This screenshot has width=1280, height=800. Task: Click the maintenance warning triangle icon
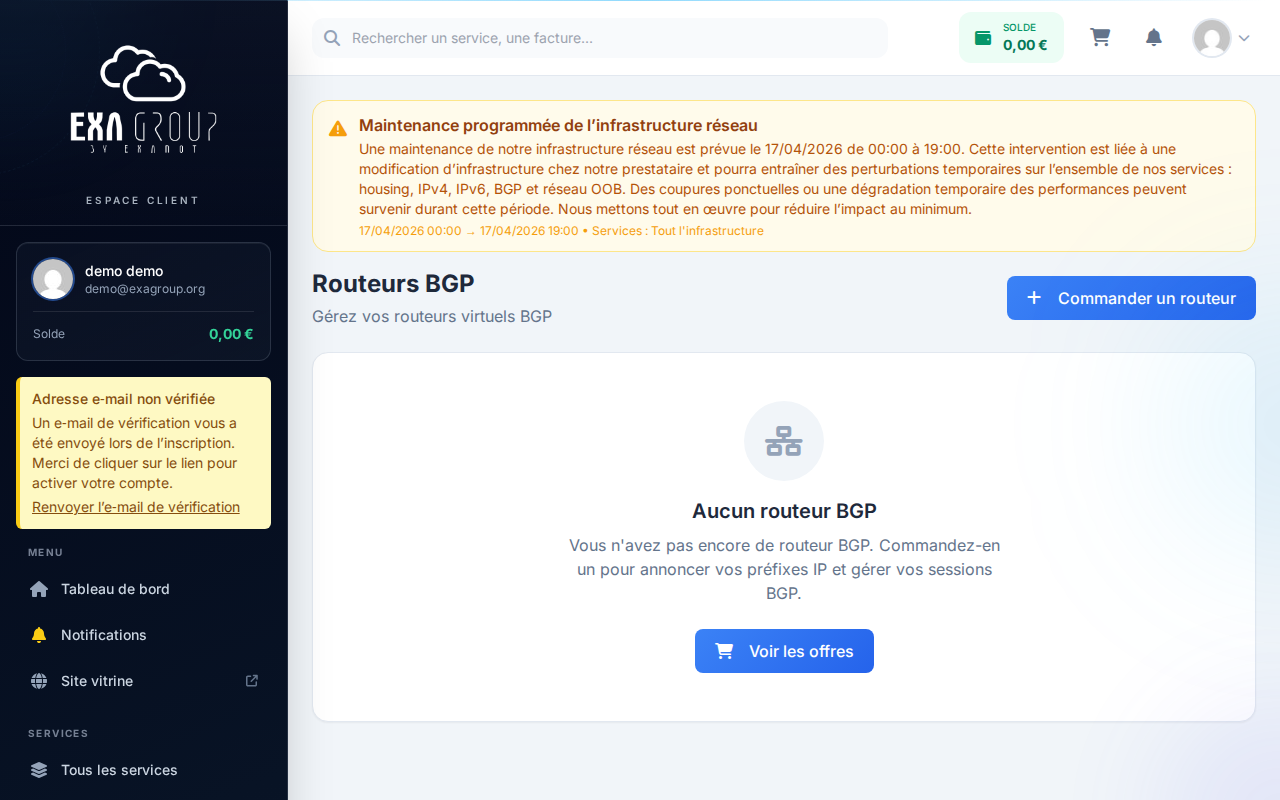pyautogui.click(x=338, y=128)
